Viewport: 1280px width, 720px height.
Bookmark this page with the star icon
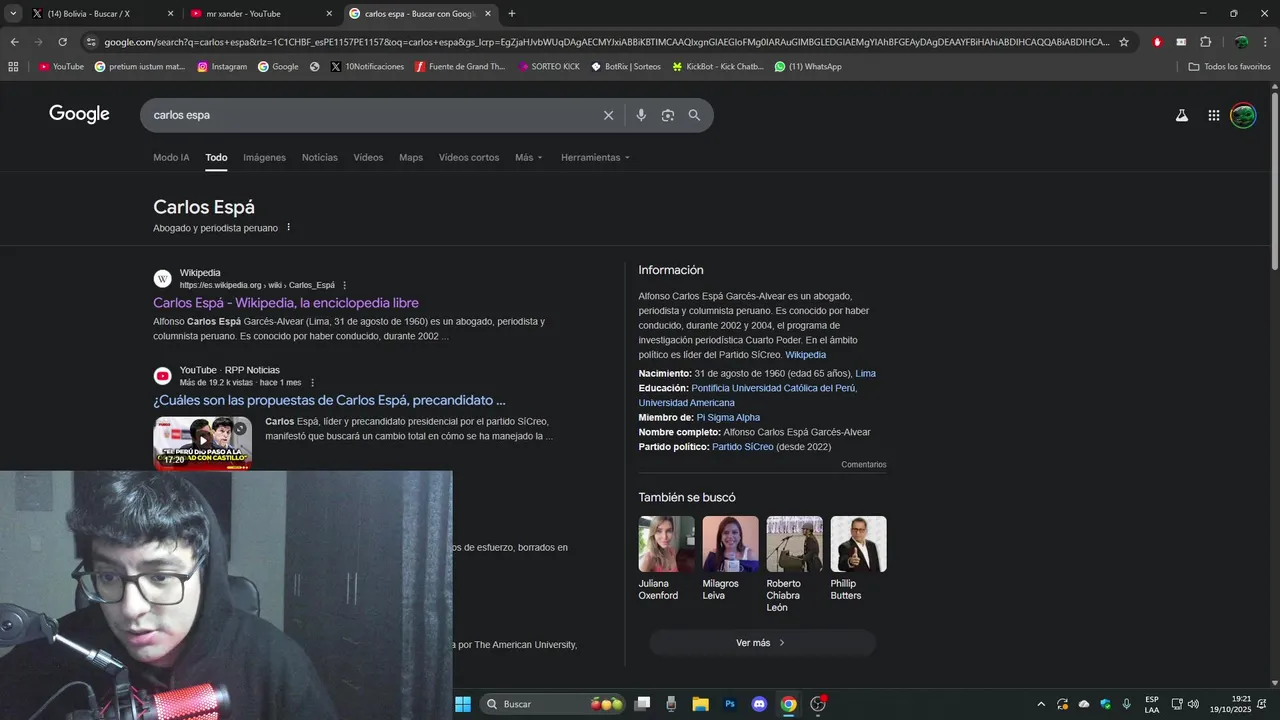click(x=1124, y=42)
